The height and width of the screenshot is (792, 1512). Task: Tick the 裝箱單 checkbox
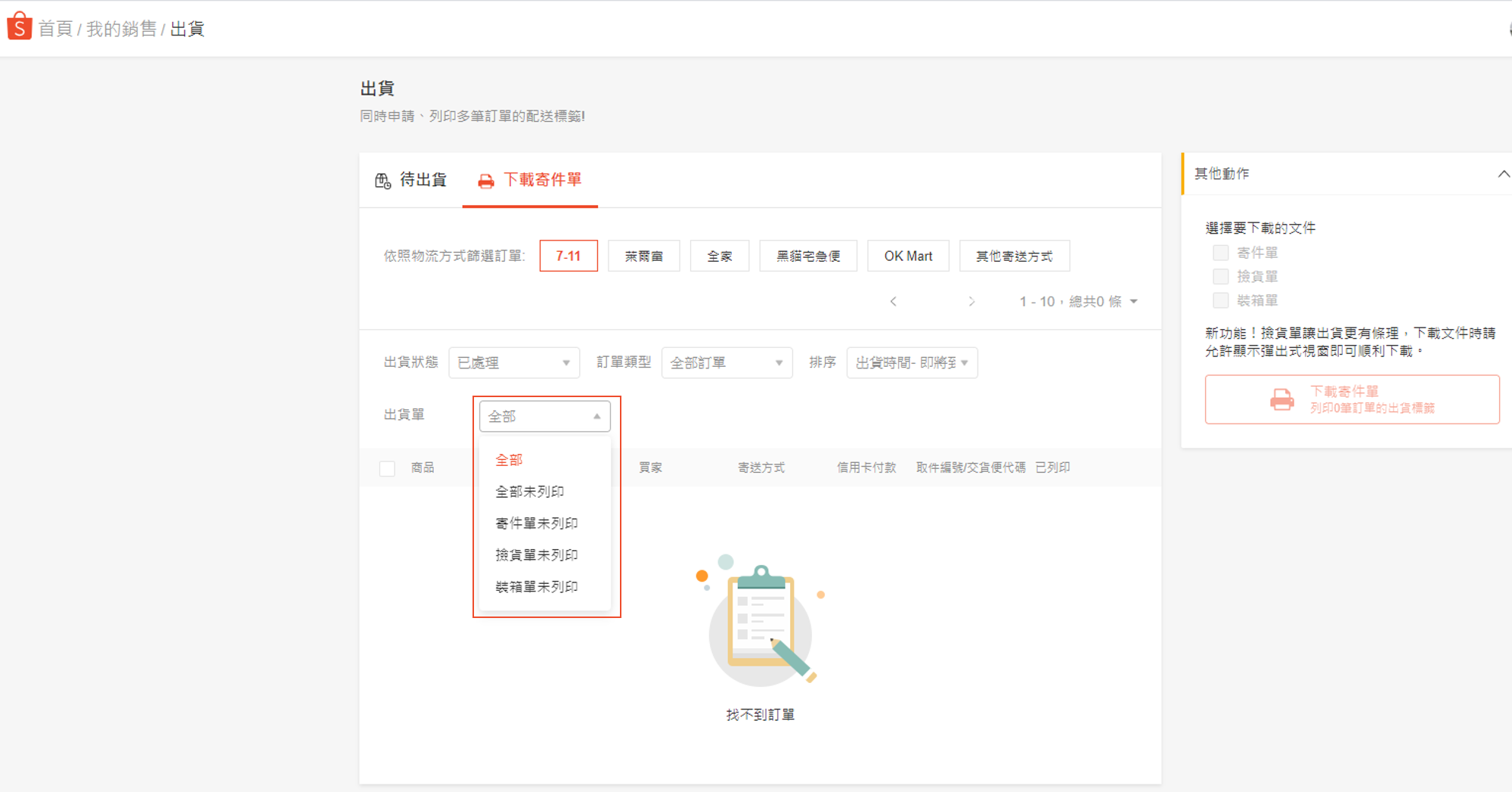pos(1220,300)
